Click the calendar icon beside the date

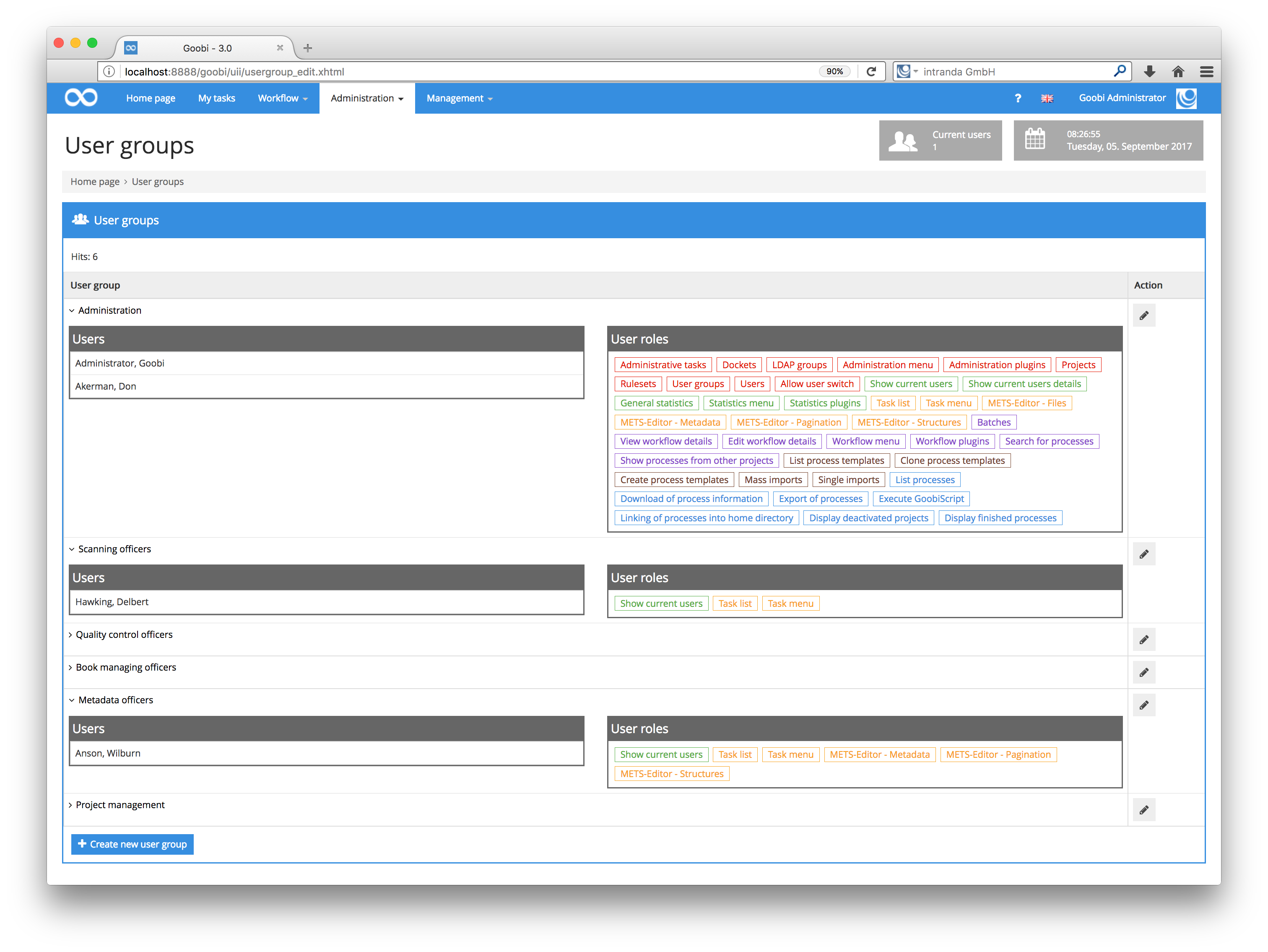(1035, 139)
